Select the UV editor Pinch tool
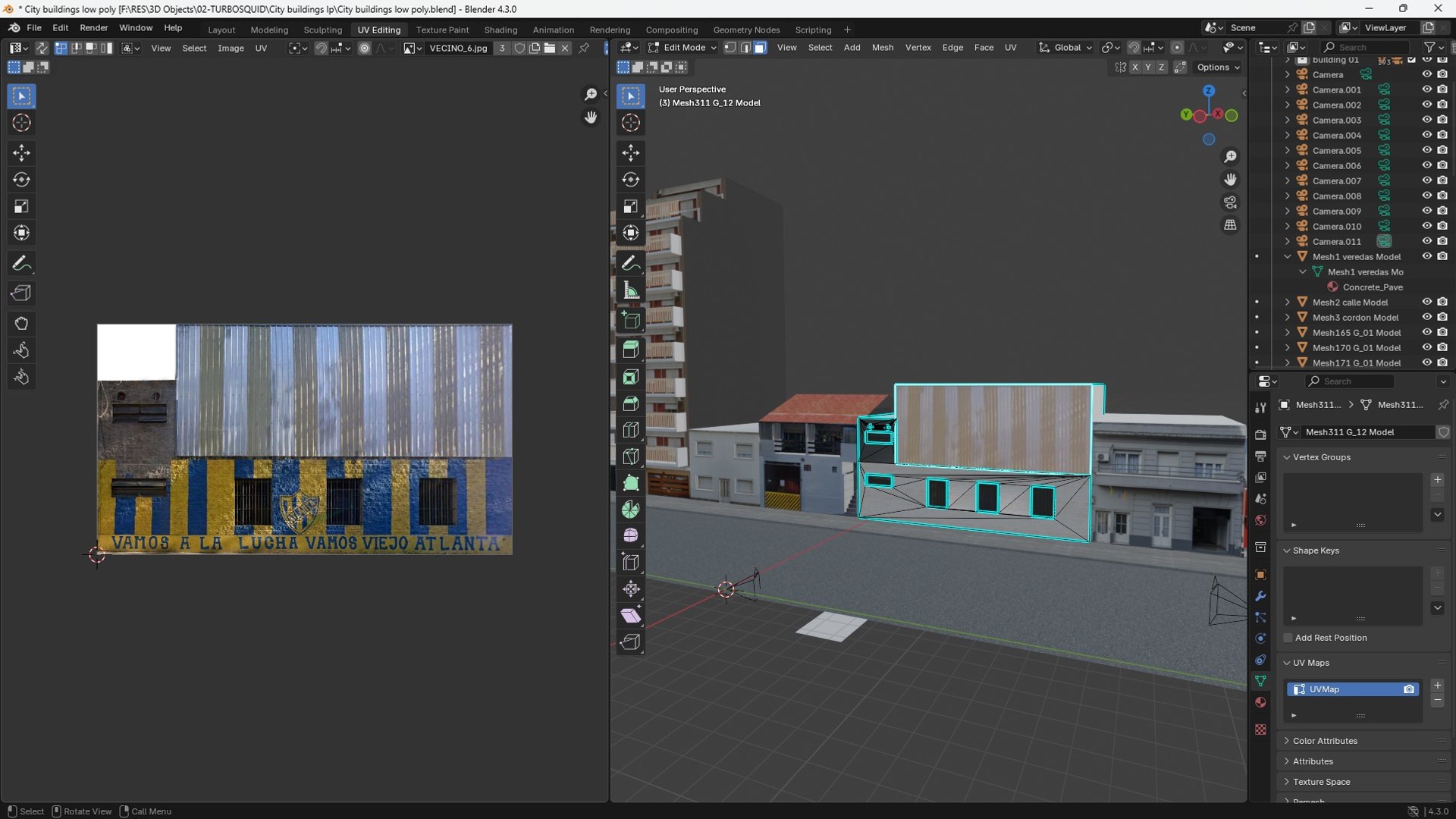 [x=21, y=377]
